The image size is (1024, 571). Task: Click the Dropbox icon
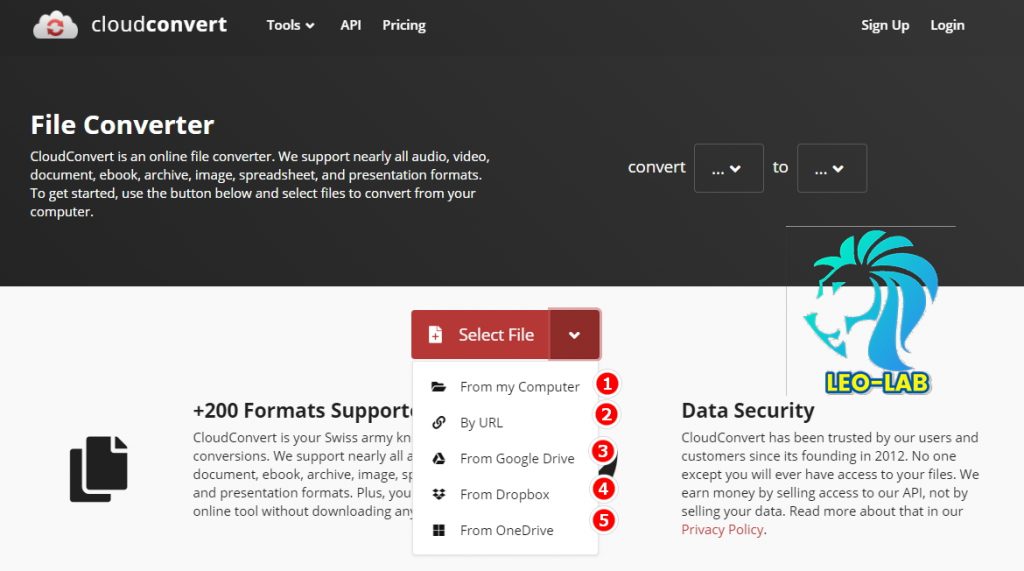coord(439,495)
